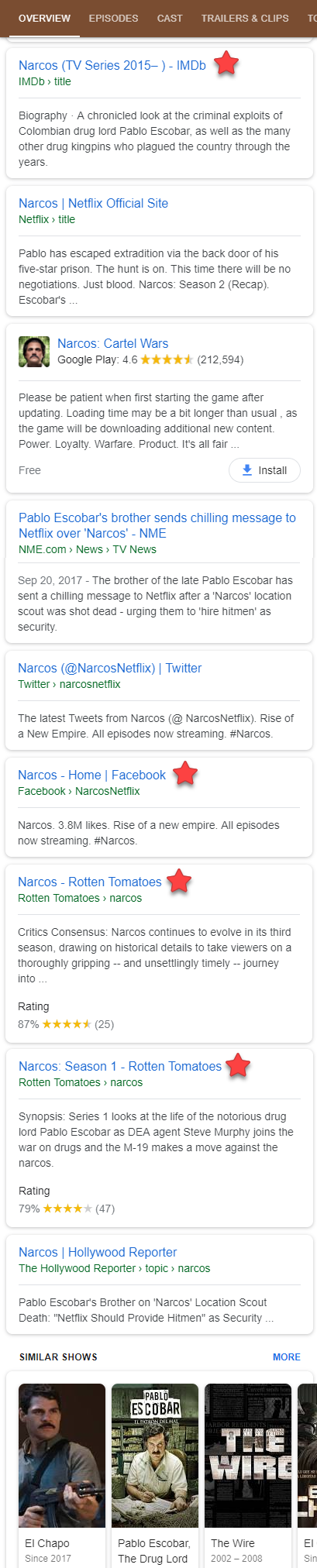The image size is (317, 1568).
Task: Open the Narcos Hollywood Reporter link
Action: [98, 1252]
